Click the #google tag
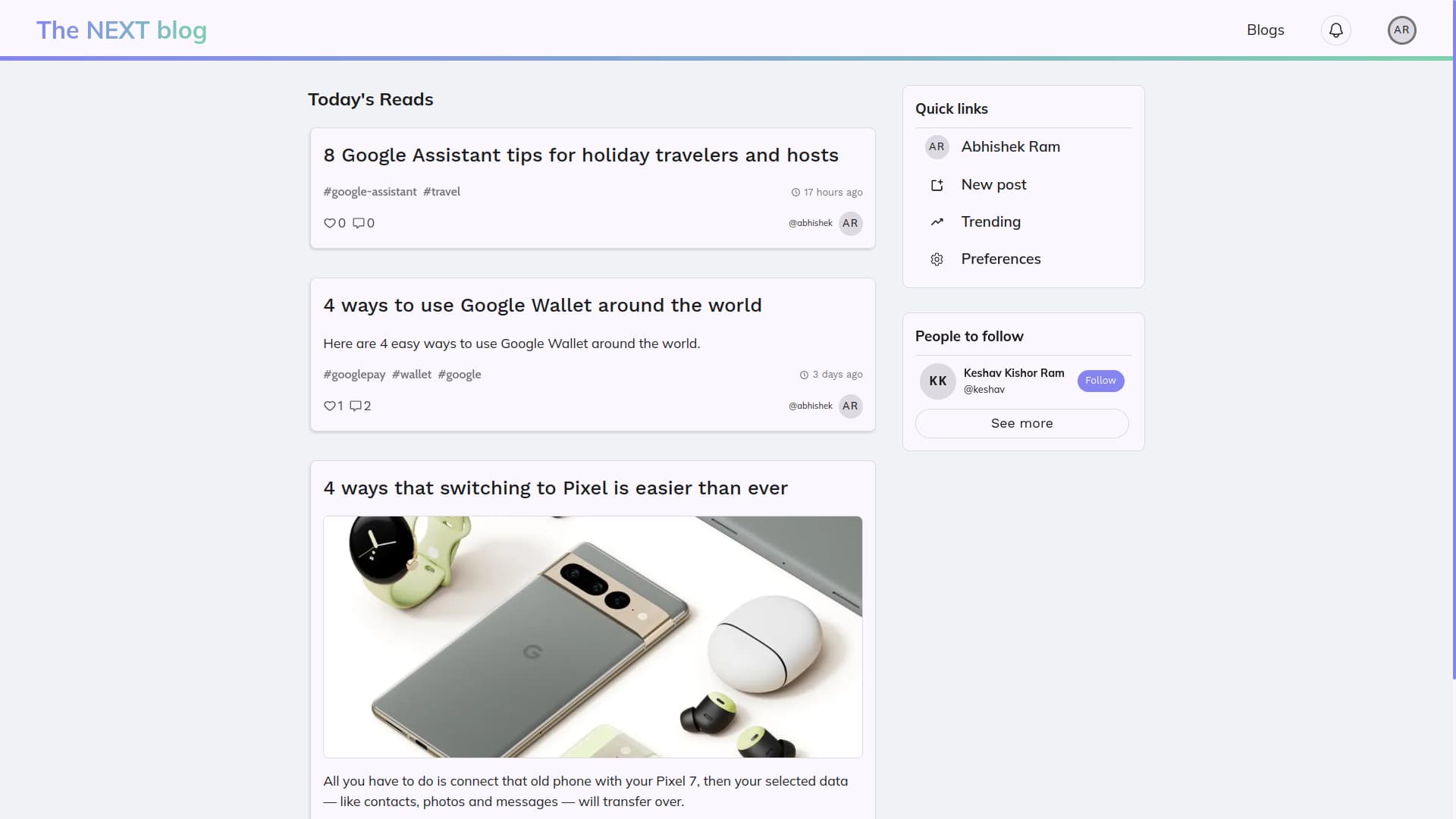 click(460, 375)
